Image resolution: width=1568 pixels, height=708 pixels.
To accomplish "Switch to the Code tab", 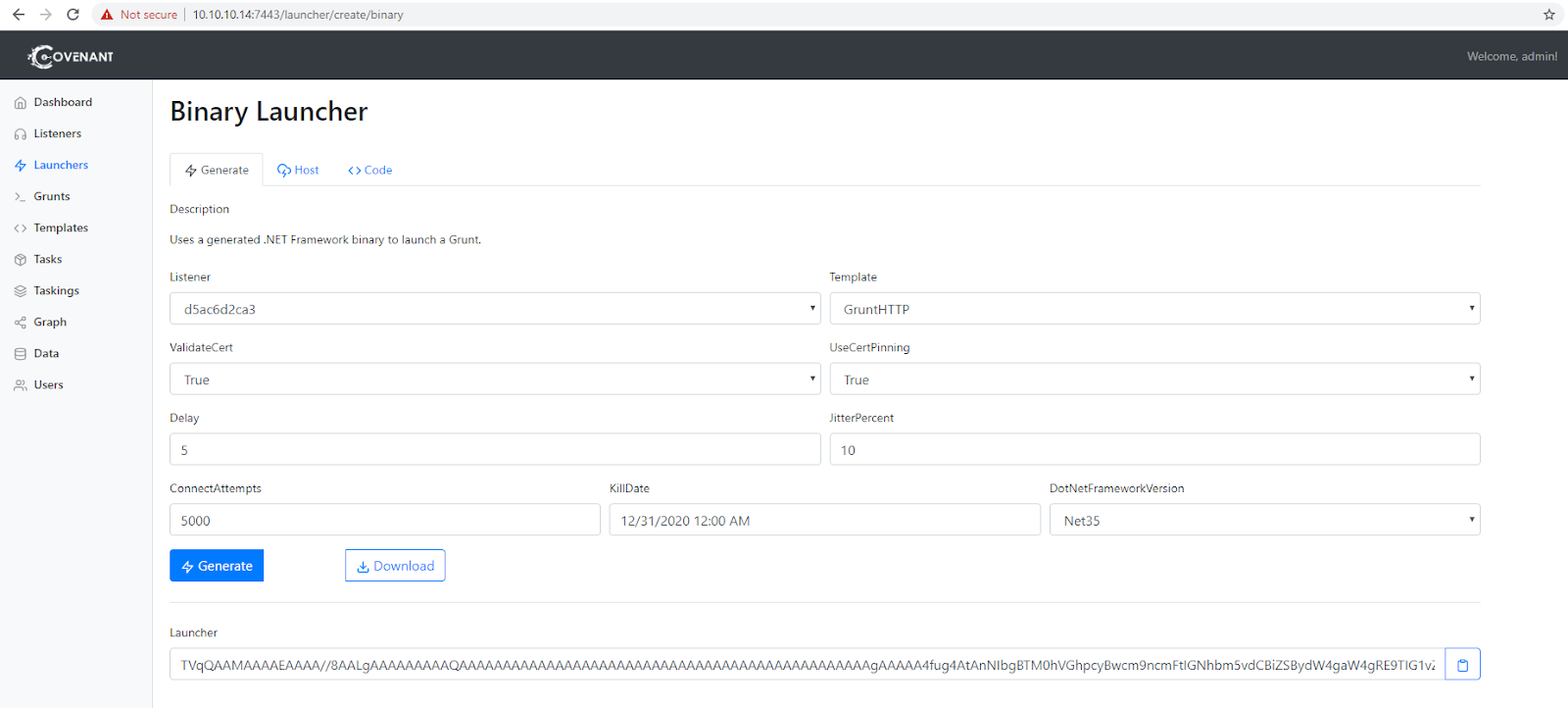I will (x=369, y=170).
